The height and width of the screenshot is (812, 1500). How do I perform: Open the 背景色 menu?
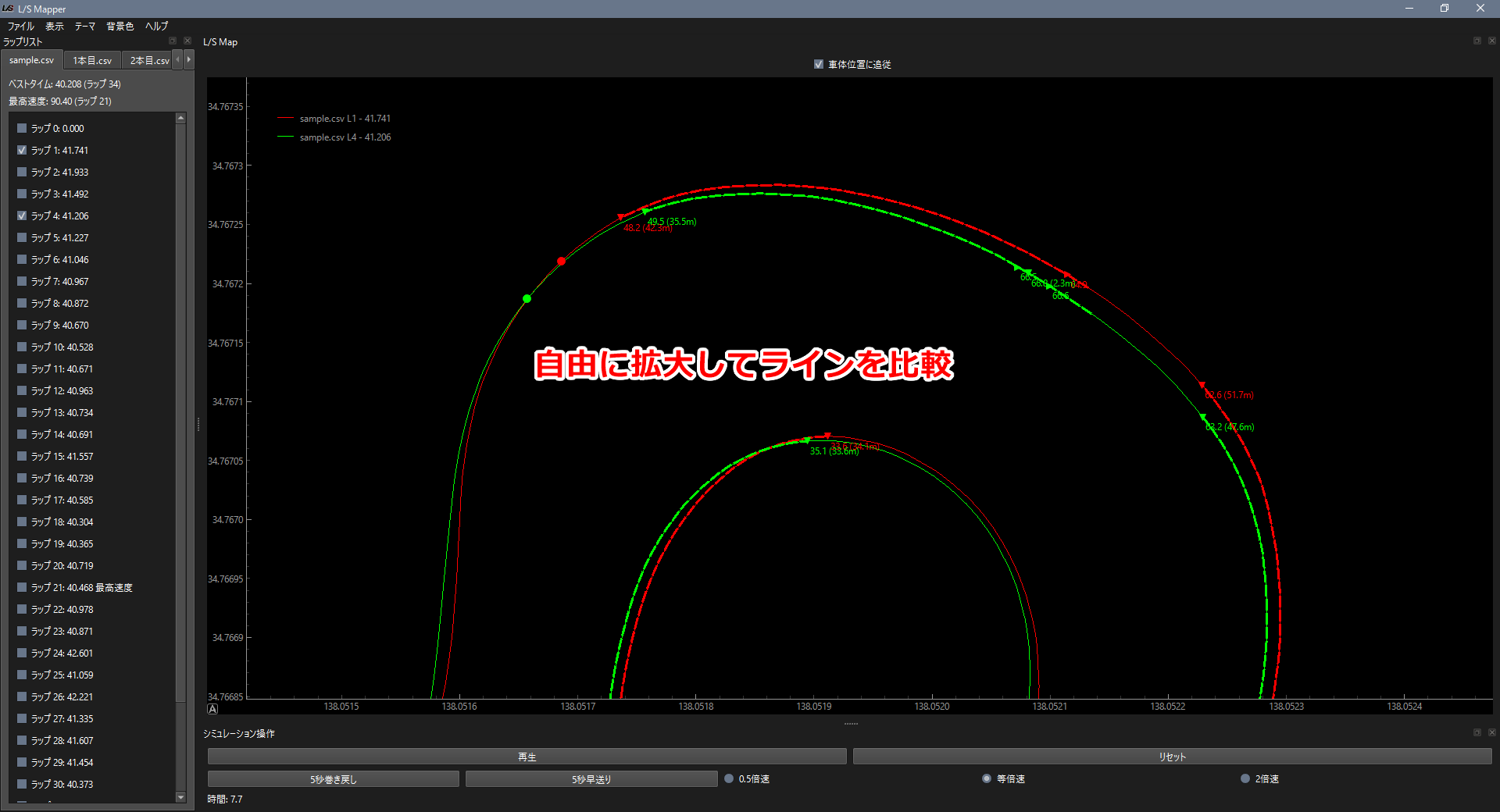click(x=120, y=26)
